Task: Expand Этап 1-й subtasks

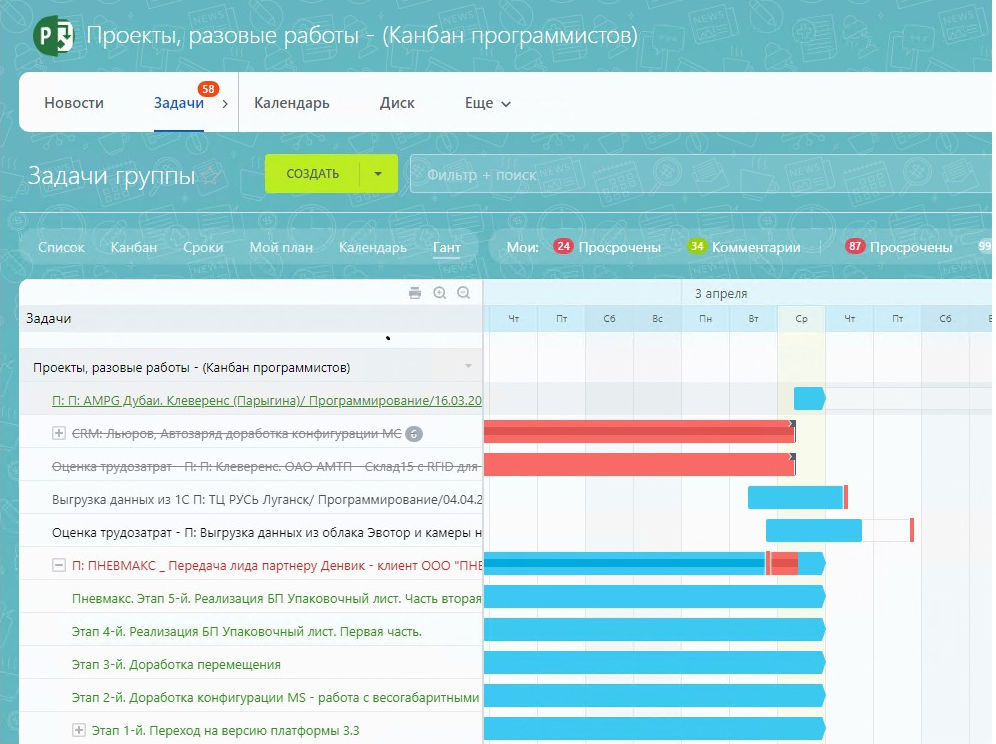Action: click(79, 730)
